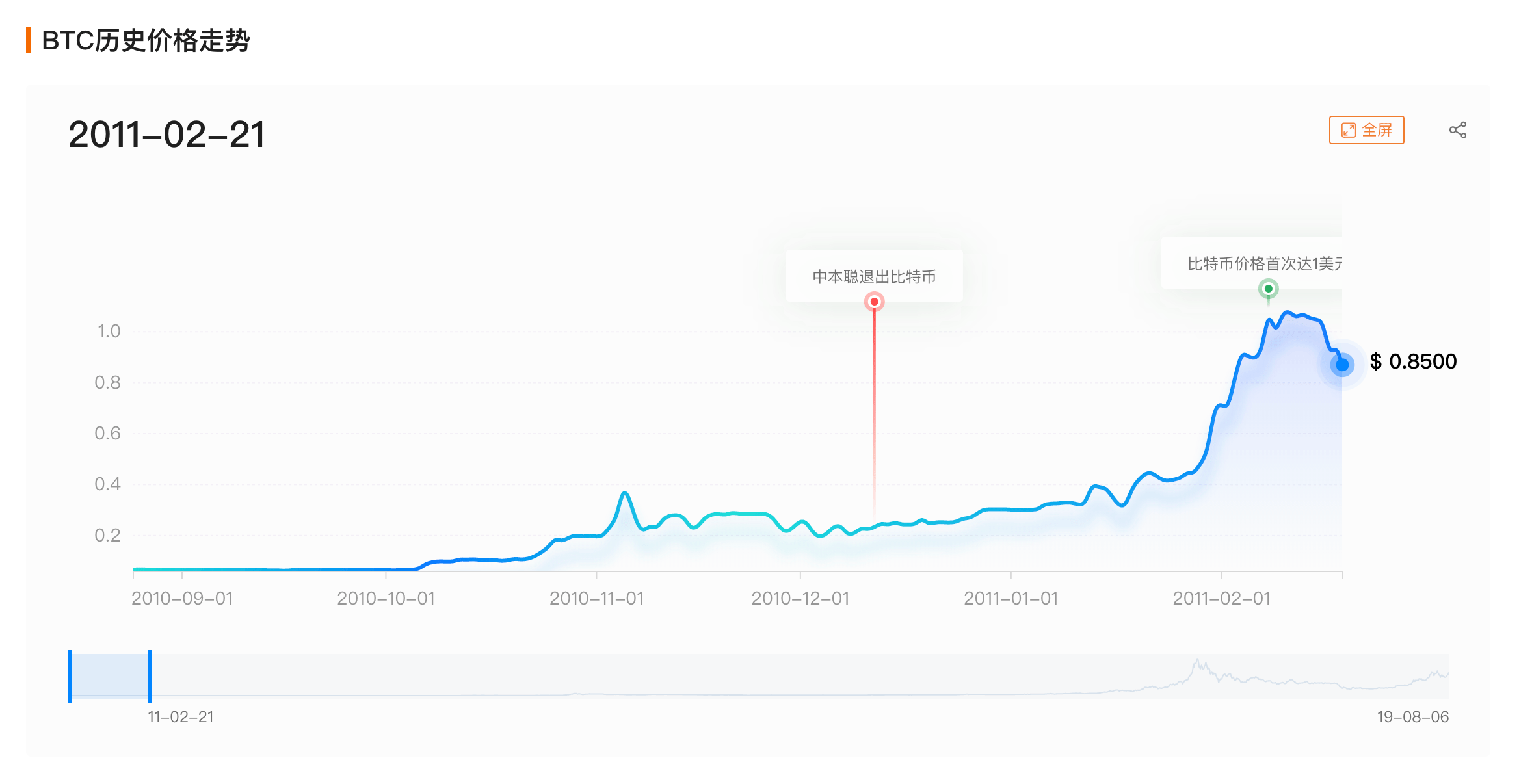Click the blue current price point dot

coord(1342,365)
